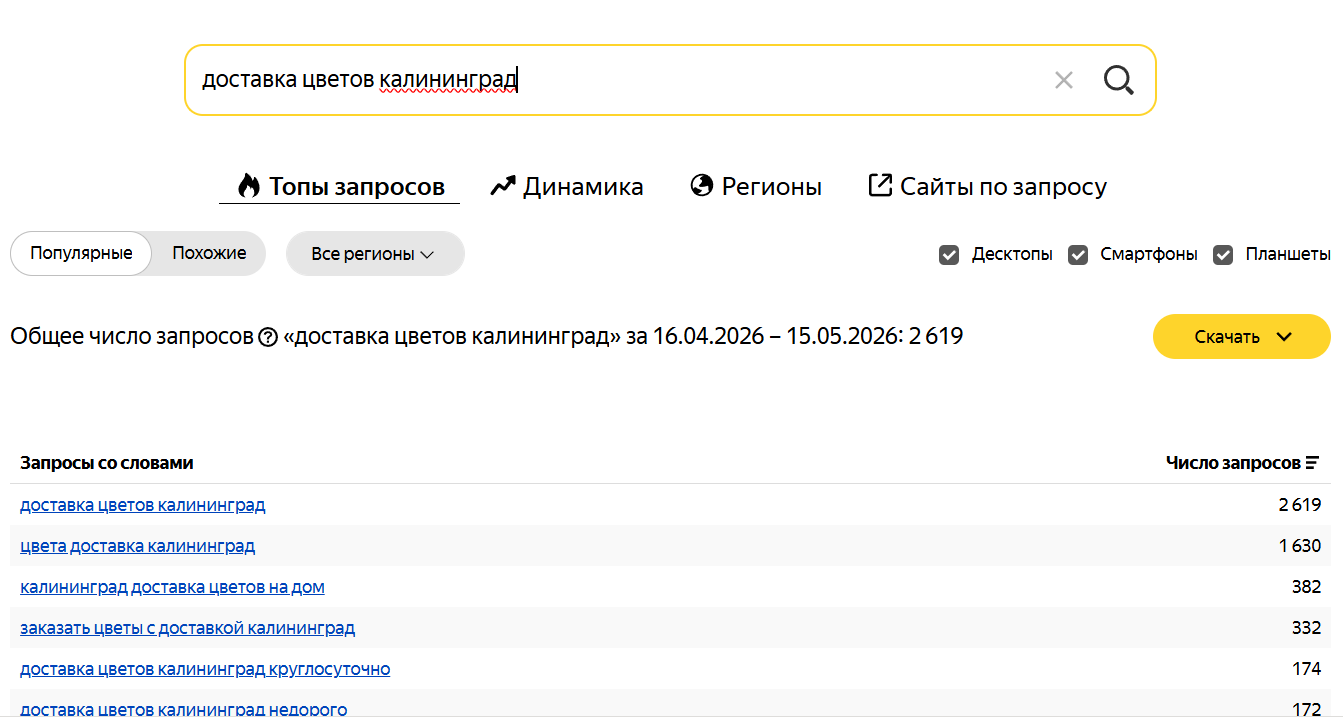Open the link цвета доставка калининград

137,546
